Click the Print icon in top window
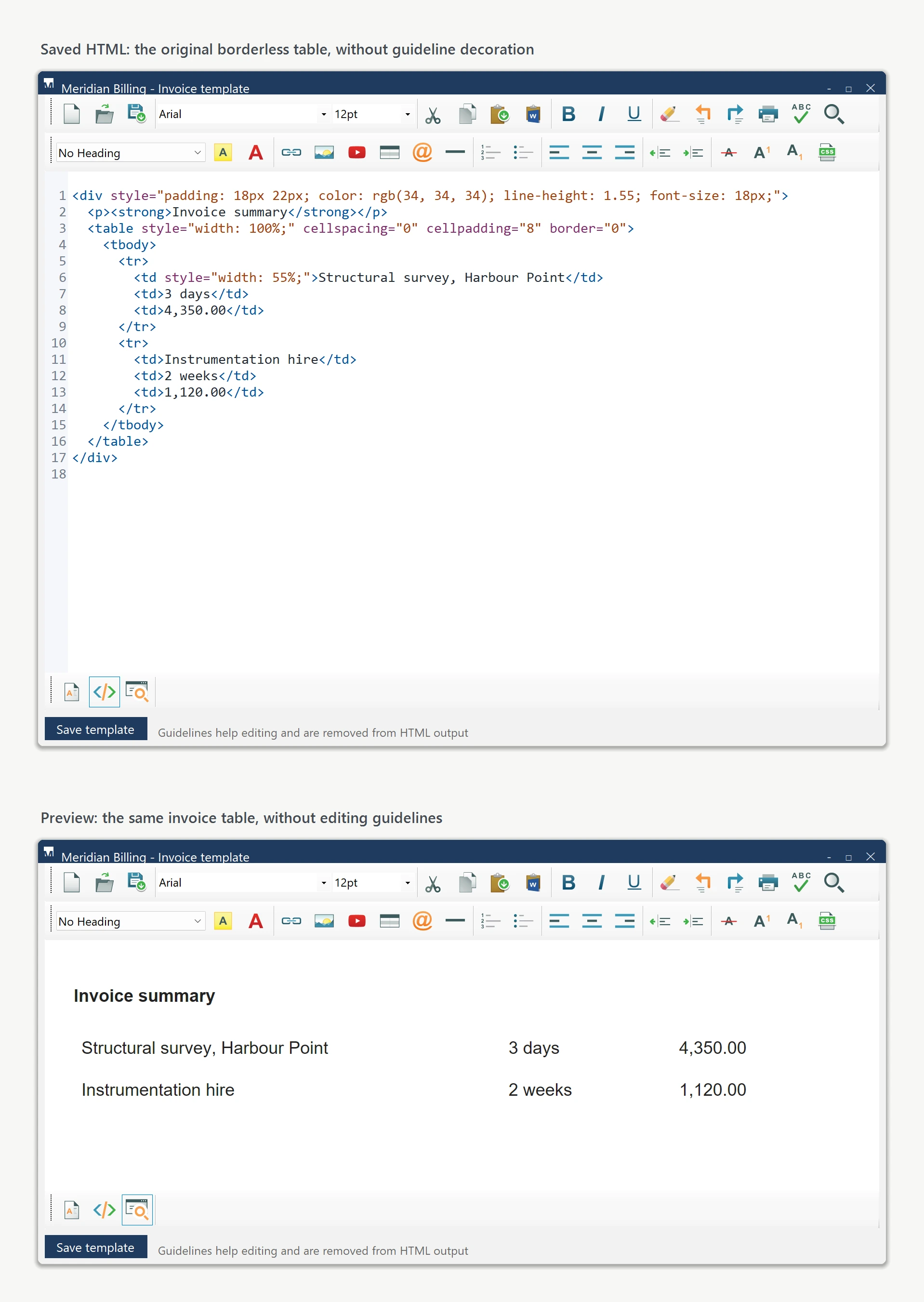Screen dimensions: 924x1302 (x=768, y=114)
